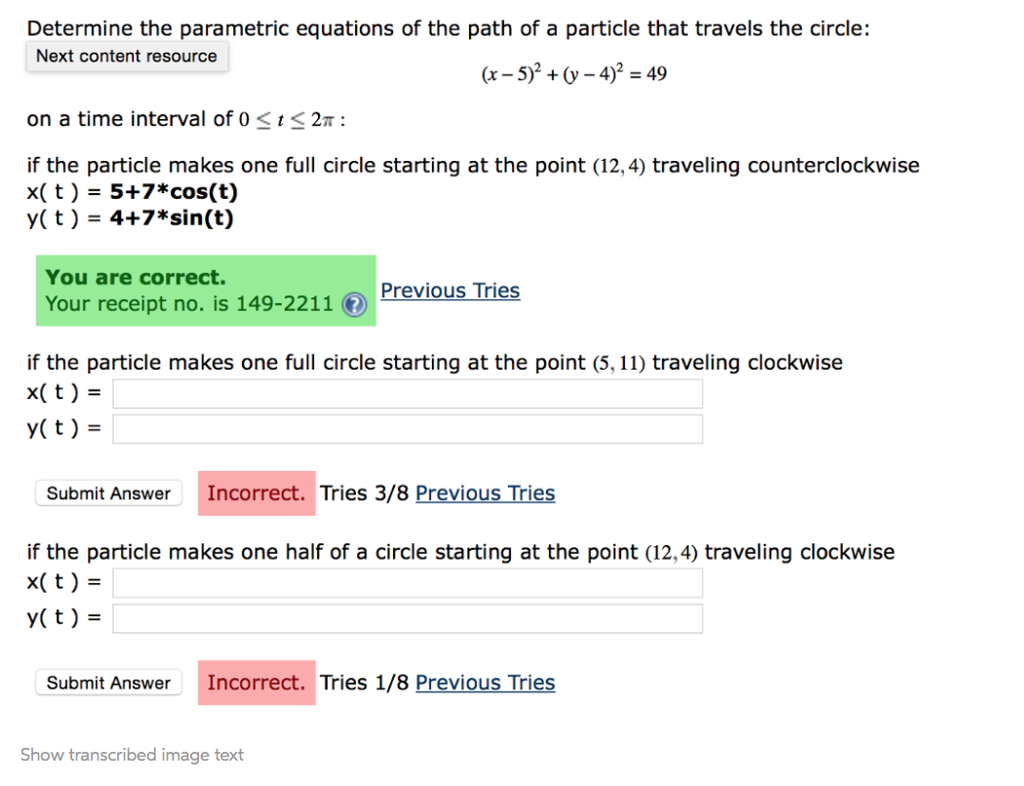The image size is (1024, 786).
Task: Click the Incorrect label showing Tries 3/8
Action: pos(256,493)
